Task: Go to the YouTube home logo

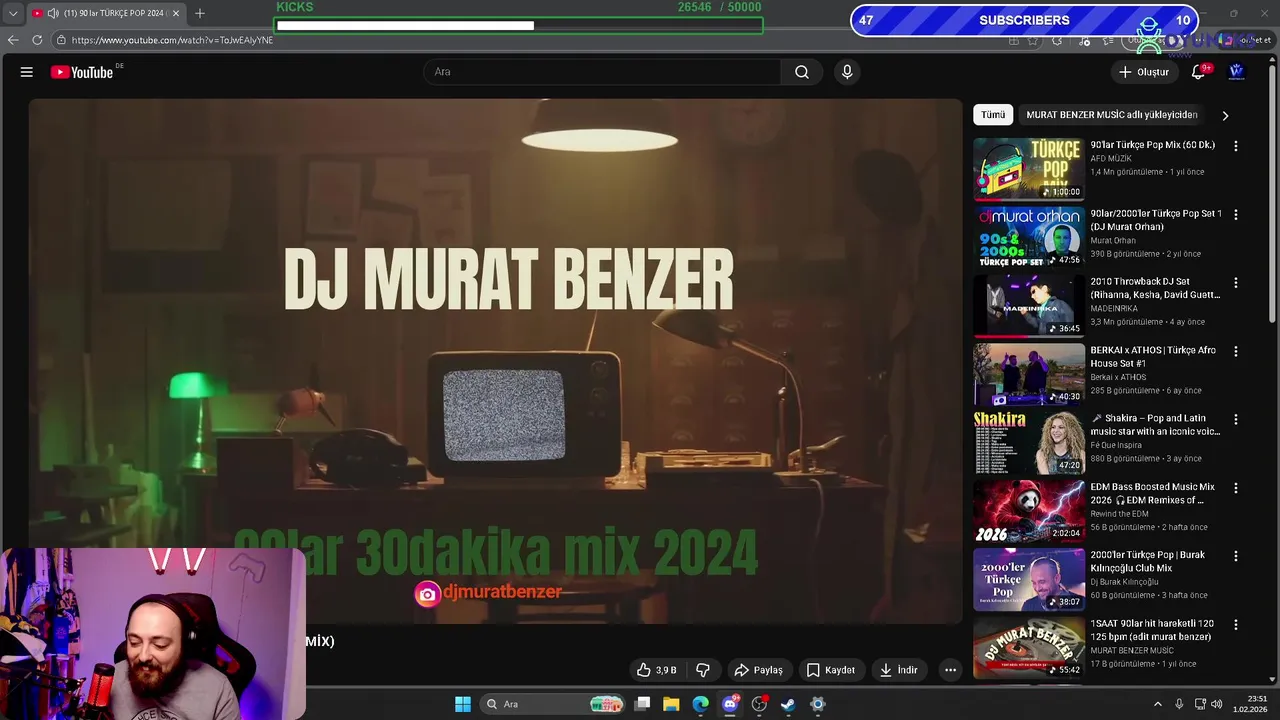Action: (82, 72)
